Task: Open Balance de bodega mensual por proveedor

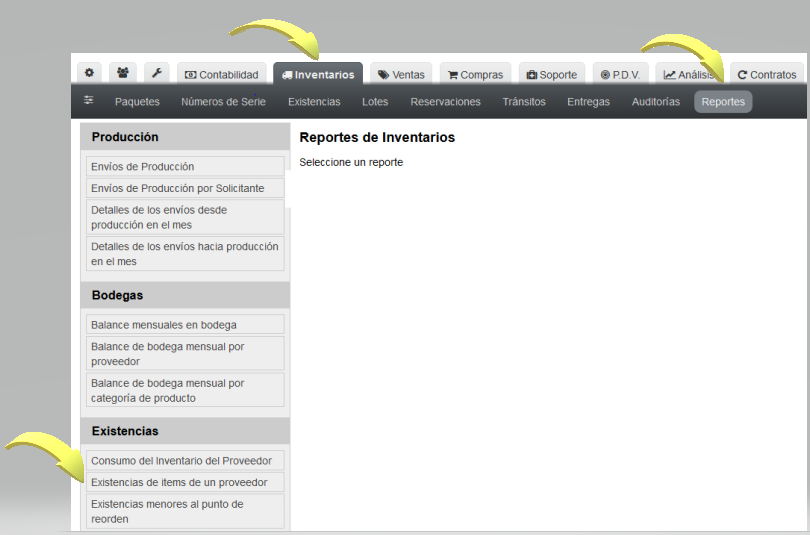Action: [x=185, y=354]
